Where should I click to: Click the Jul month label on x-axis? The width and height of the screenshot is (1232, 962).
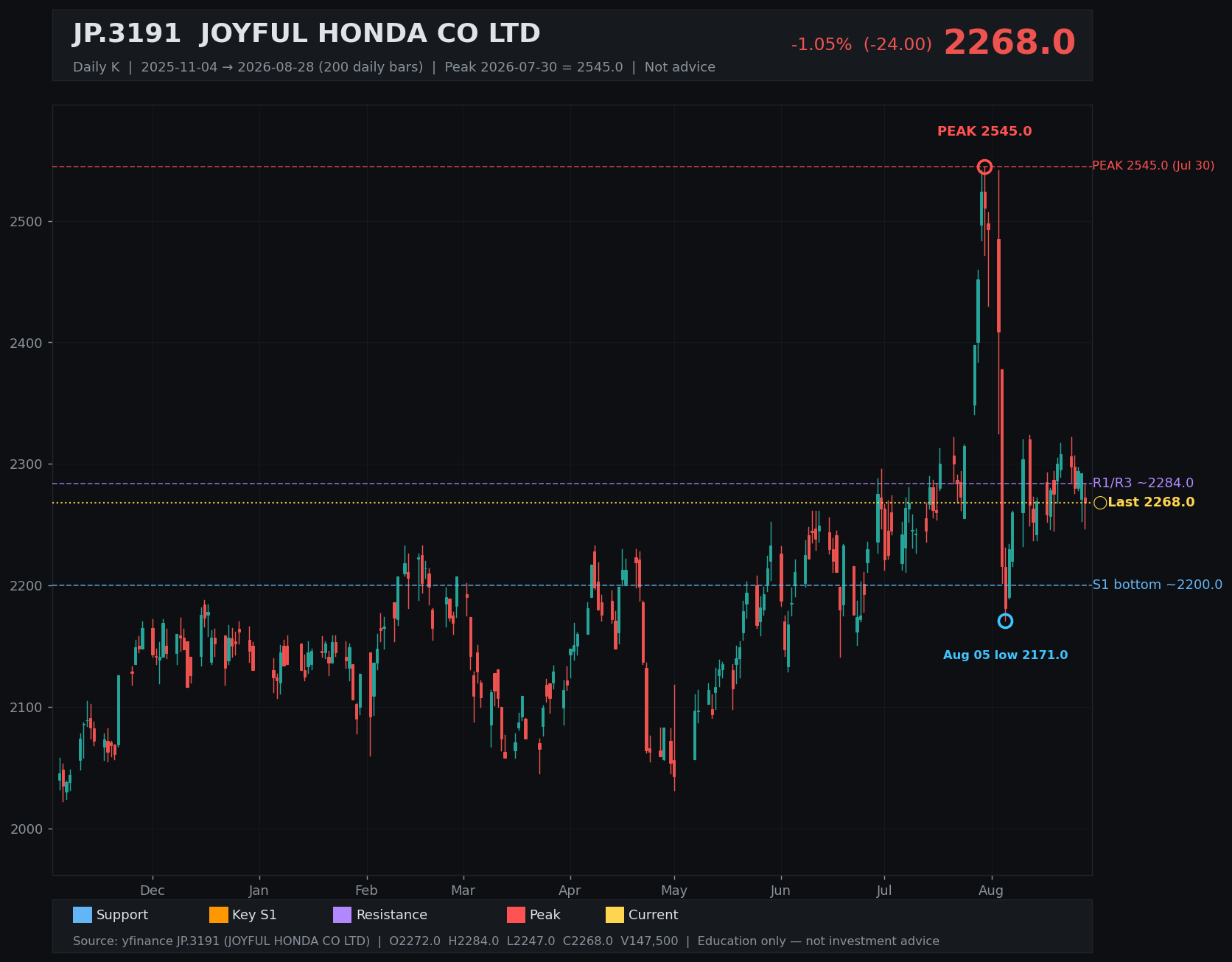(x=884, y=890)
